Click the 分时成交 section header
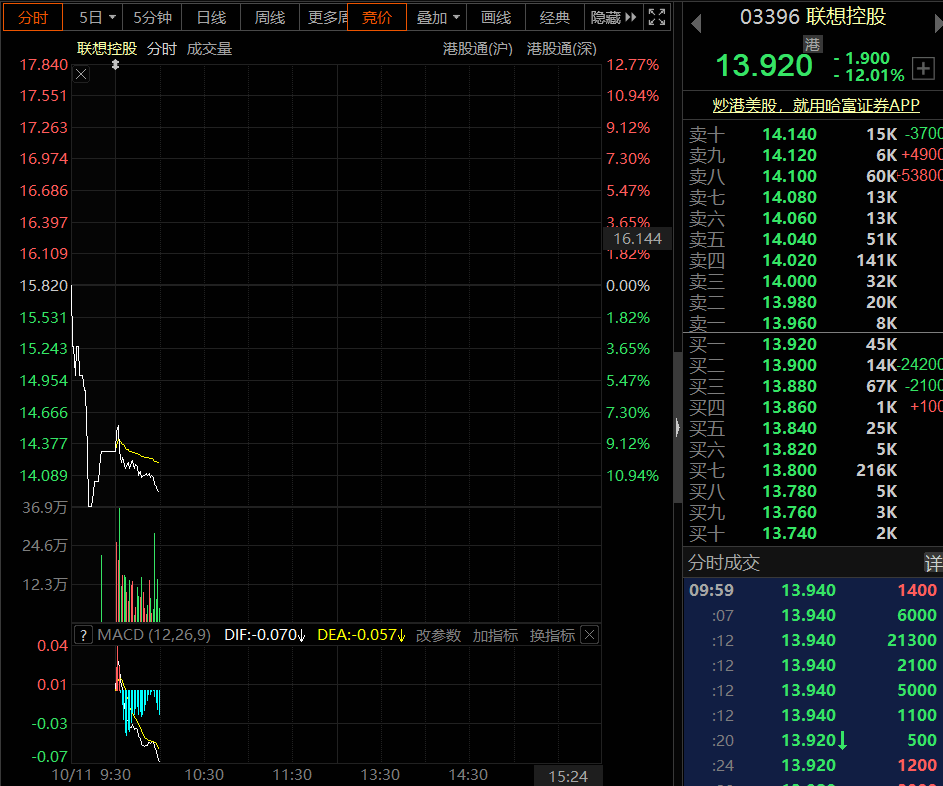 coord(724,563)
